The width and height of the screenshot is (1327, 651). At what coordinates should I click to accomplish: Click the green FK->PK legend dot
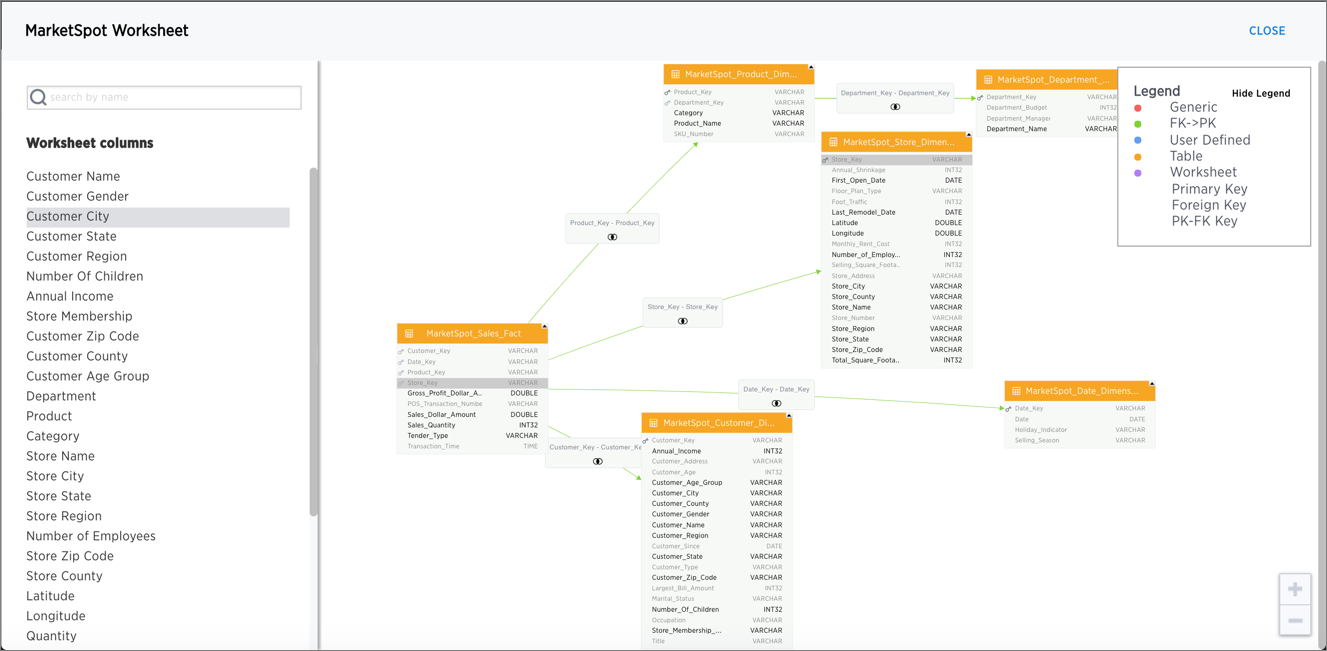point(1138,124)
